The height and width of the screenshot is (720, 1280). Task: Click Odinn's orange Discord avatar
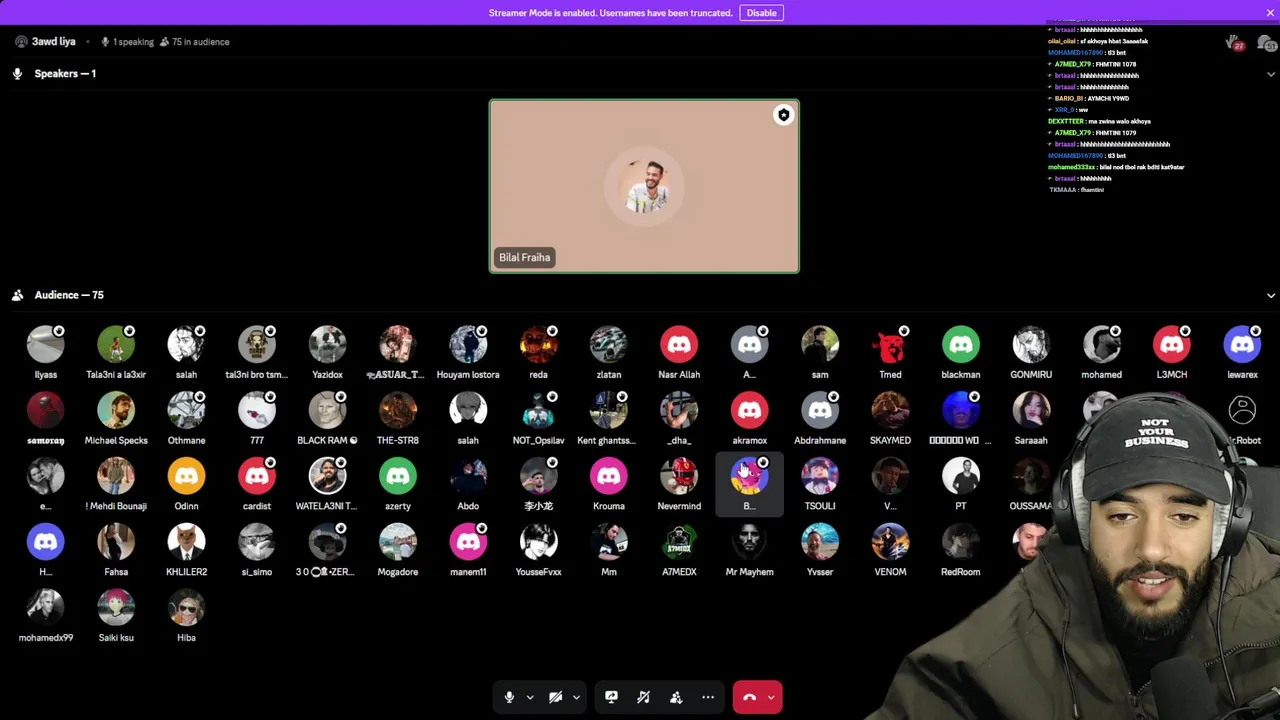coord(186,476)
